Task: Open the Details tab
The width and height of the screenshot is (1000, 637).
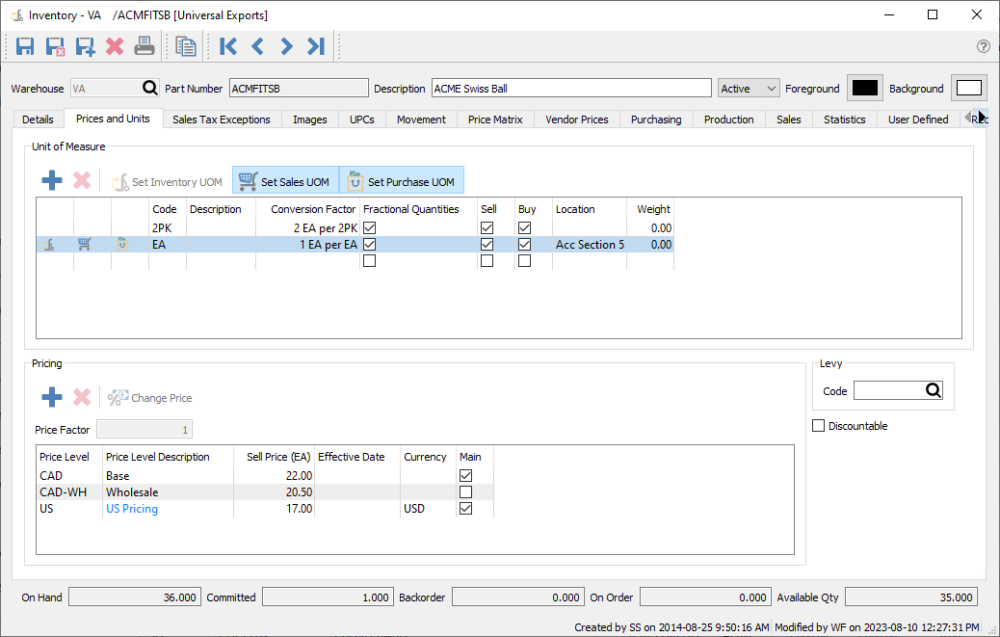Action: (38, 119)
